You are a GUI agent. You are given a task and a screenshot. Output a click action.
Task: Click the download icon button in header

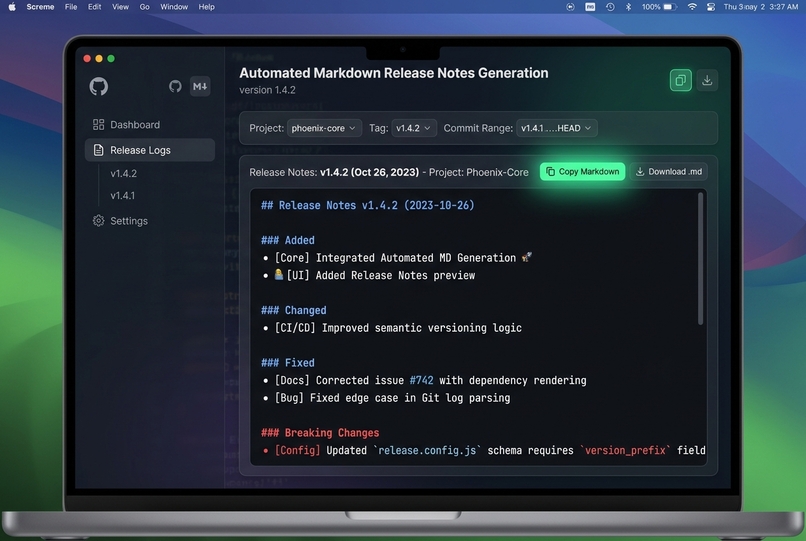point(707,80)
